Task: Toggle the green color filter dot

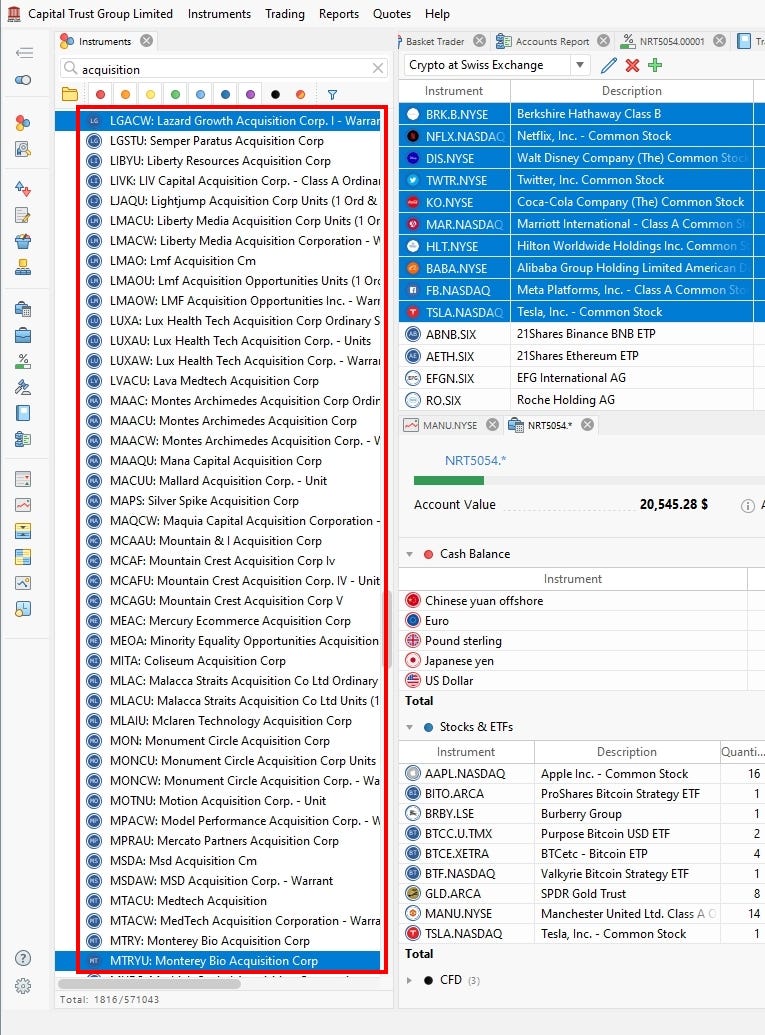Action: coord(176,94)
